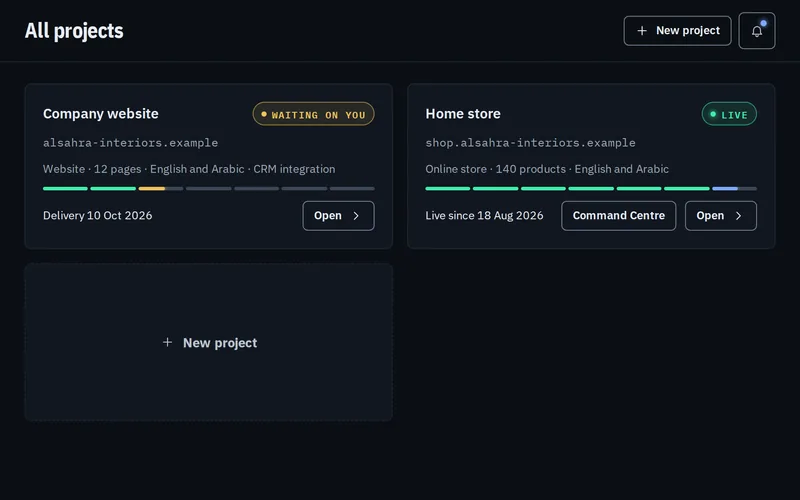Click chevron arrow on Company website Open
Screen dimensions: 800x500
356,216
